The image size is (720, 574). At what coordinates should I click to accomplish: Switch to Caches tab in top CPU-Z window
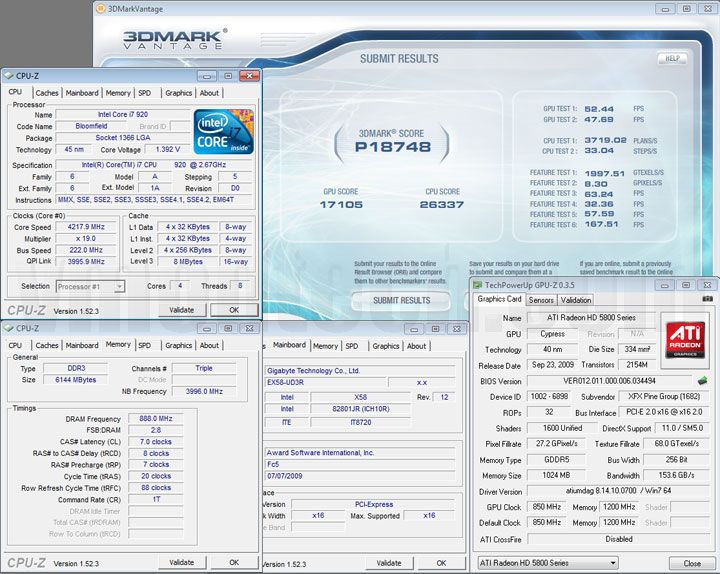pyautogui.click(x=47, y=93)
